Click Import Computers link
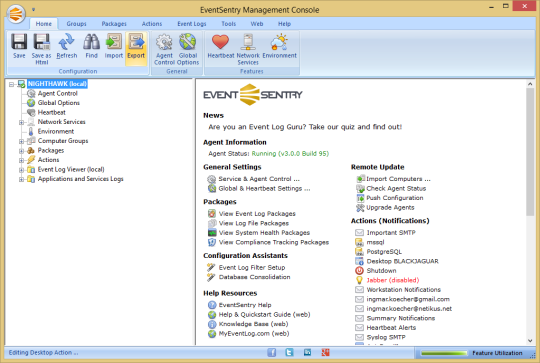 click(x=398, y=179)
